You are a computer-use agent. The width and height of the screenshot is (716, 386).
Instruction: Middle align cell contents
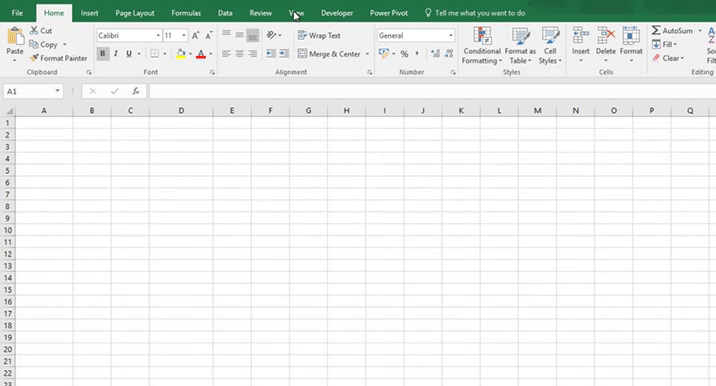tap(239, 35)
